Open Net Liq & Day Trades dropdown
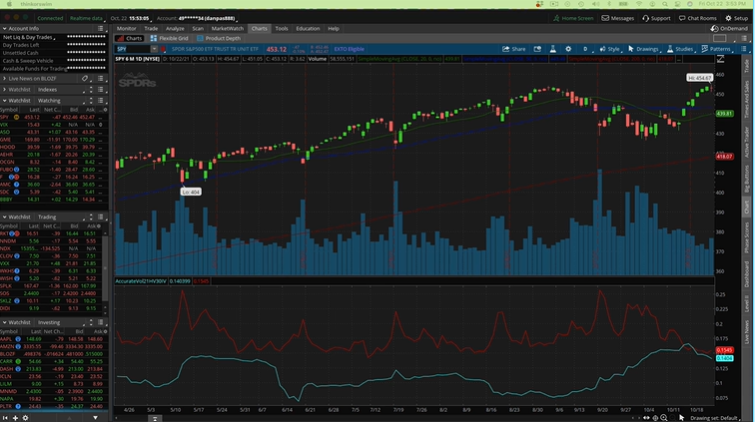 29,37
